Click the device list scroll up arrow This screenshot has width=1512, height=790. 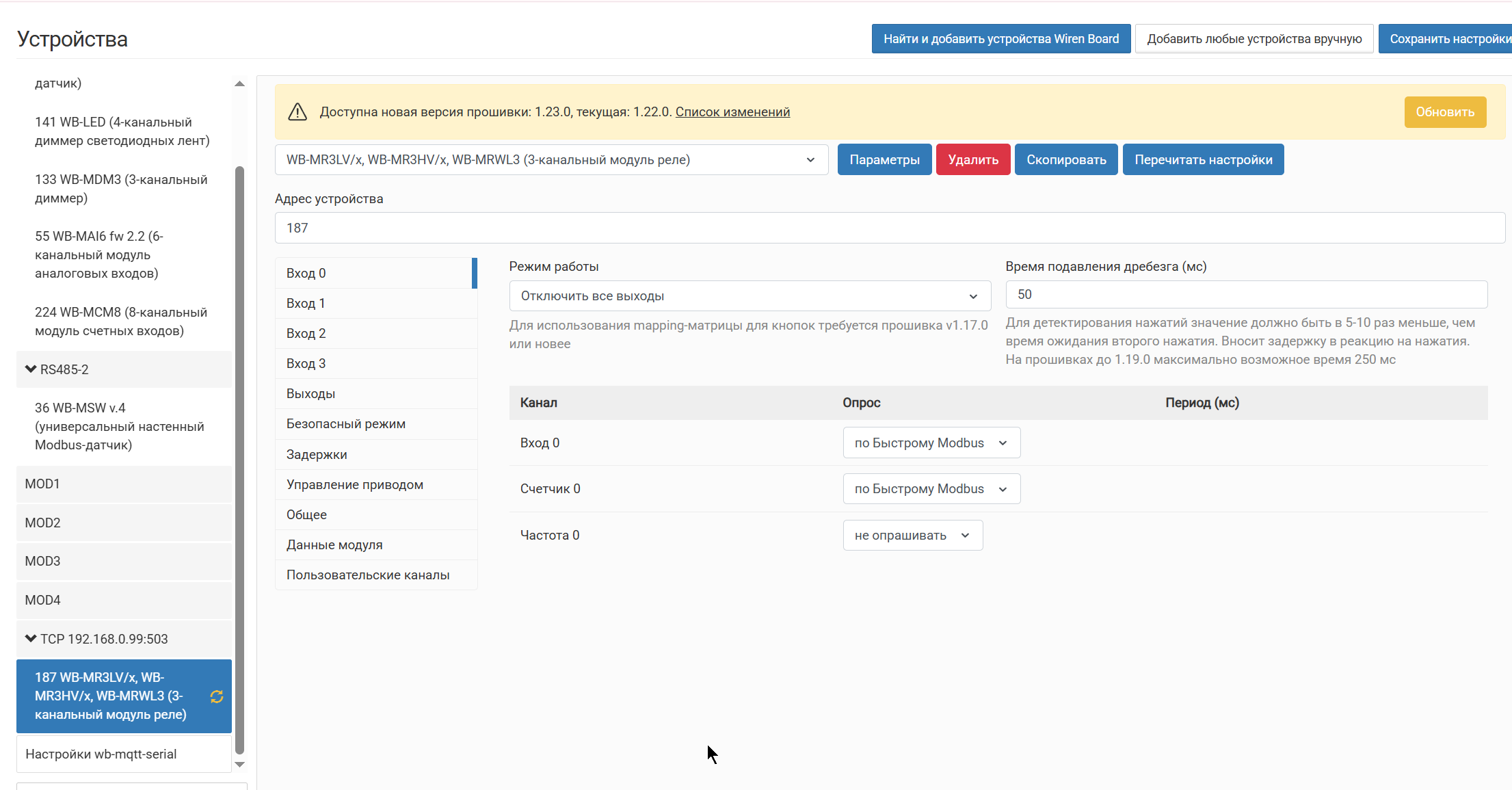[239, 83]
